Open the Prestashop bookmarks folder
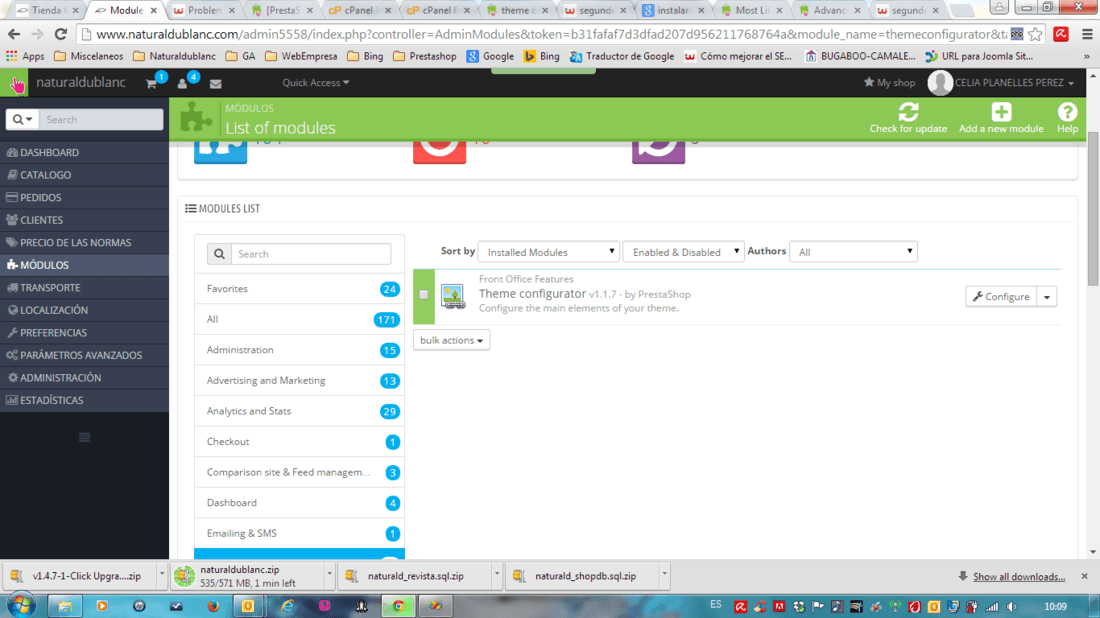Image resolution: width=1100 pixels, height=618 pixels. pyautogui.click(x=424, y=56)
